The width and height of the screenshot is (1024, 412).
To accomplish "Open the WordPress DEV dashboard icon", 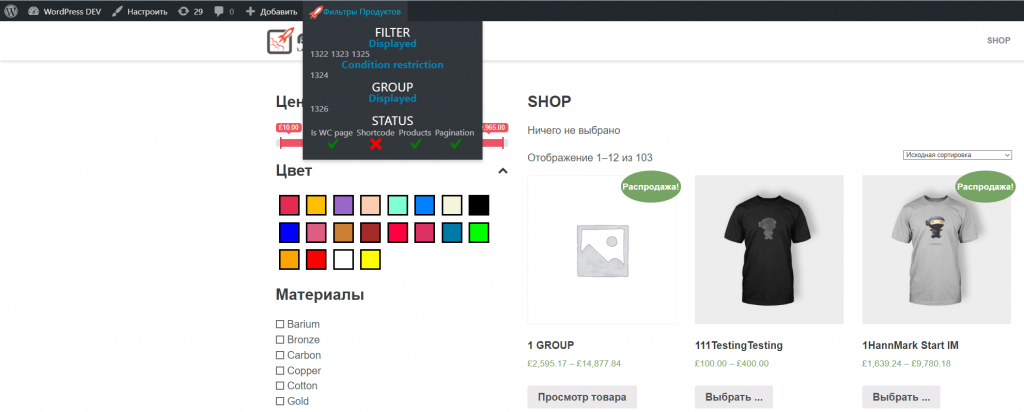I will [34, 11].
